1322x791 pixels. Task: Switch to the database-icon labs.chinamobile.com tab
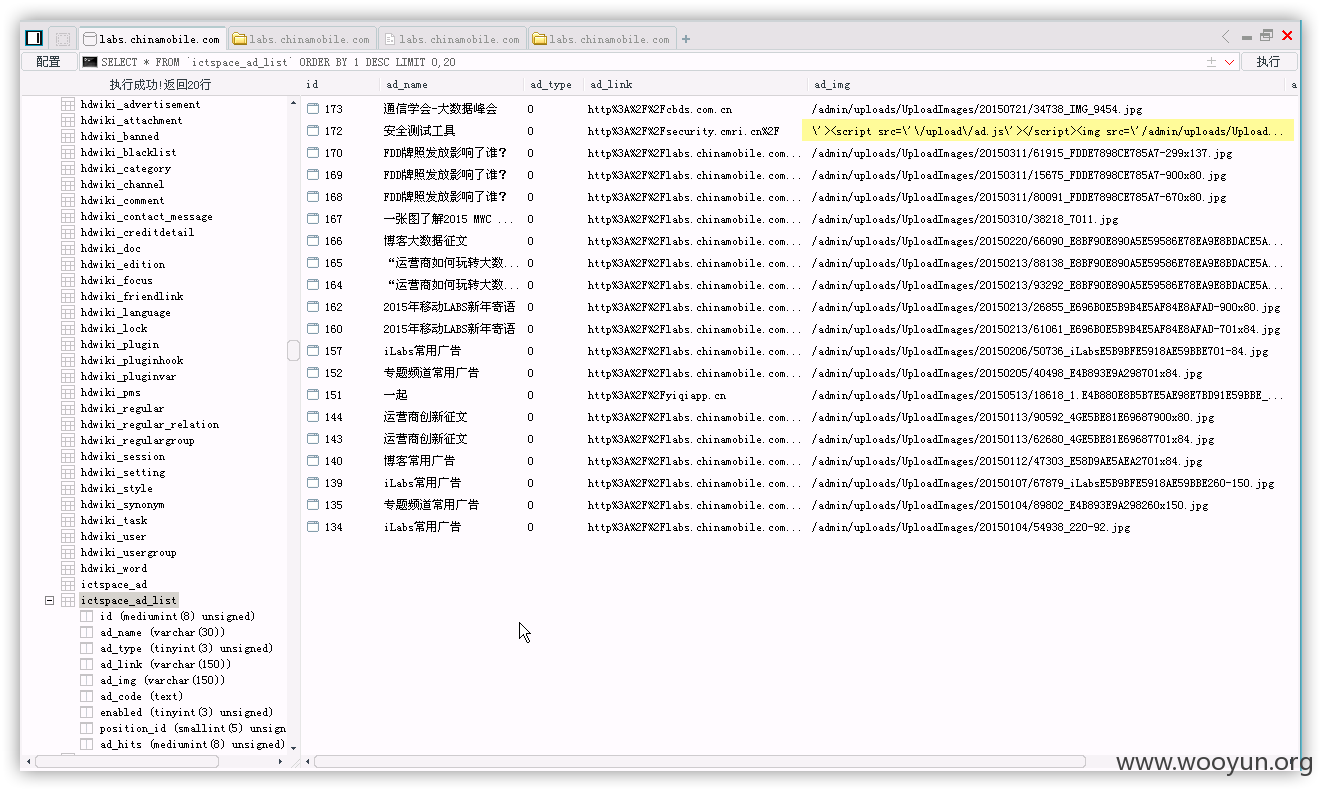tap(152, 40)
